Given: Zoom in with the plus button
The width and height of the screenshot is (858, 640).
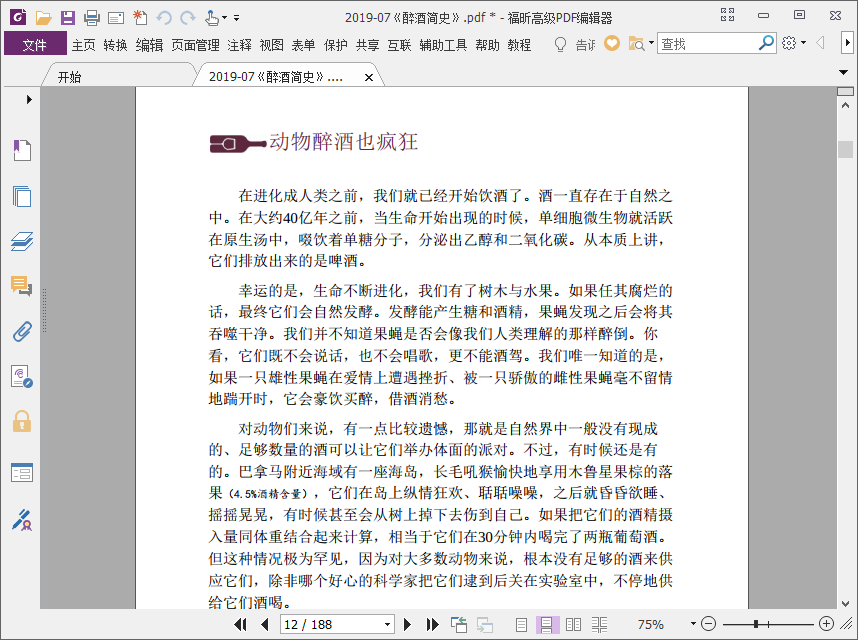Looking at the screenshot, I should point(826,624).
